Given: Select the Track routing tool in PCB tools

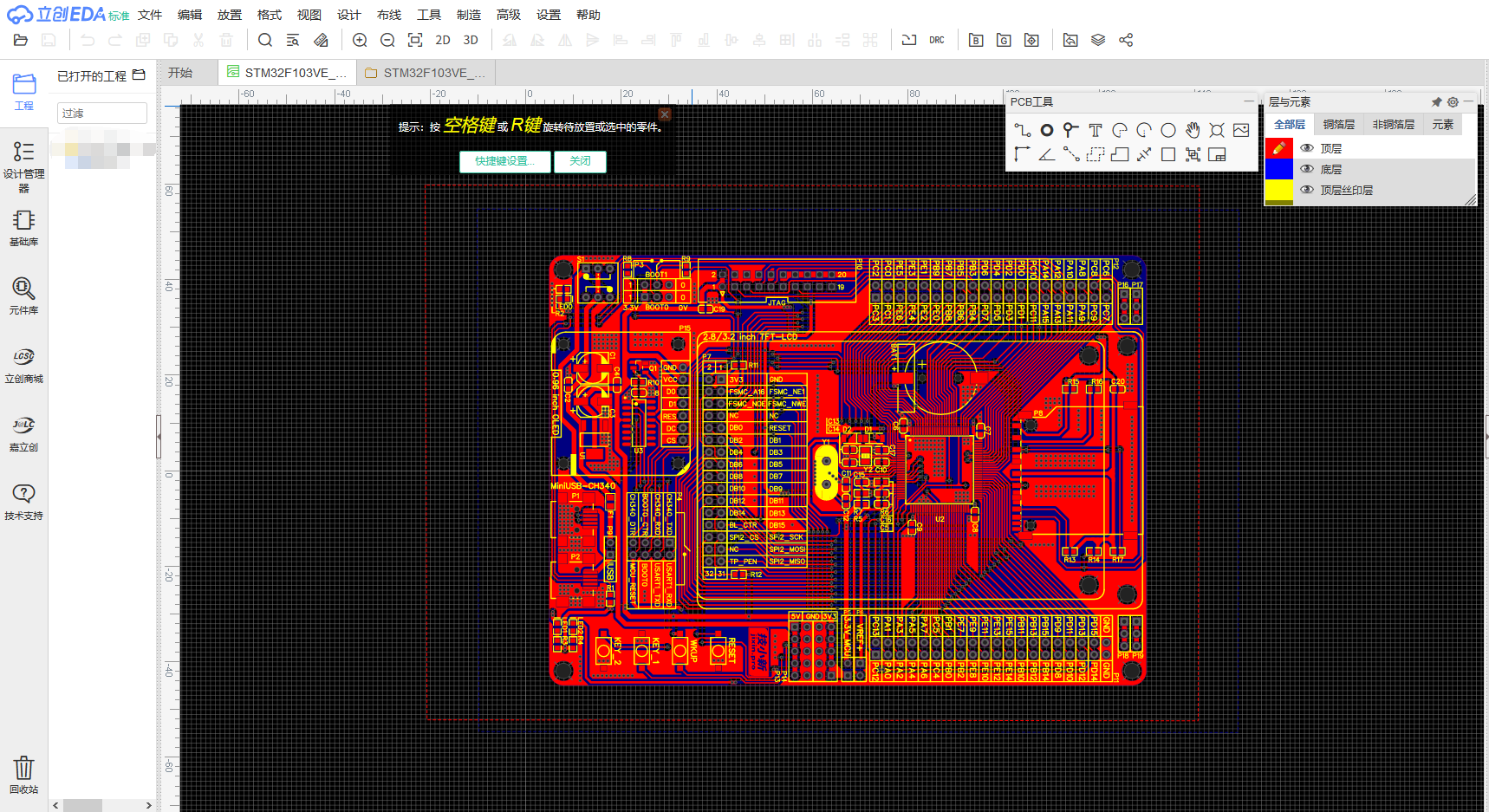Looking at the screenshot, I should click(x=1023, y=130).
